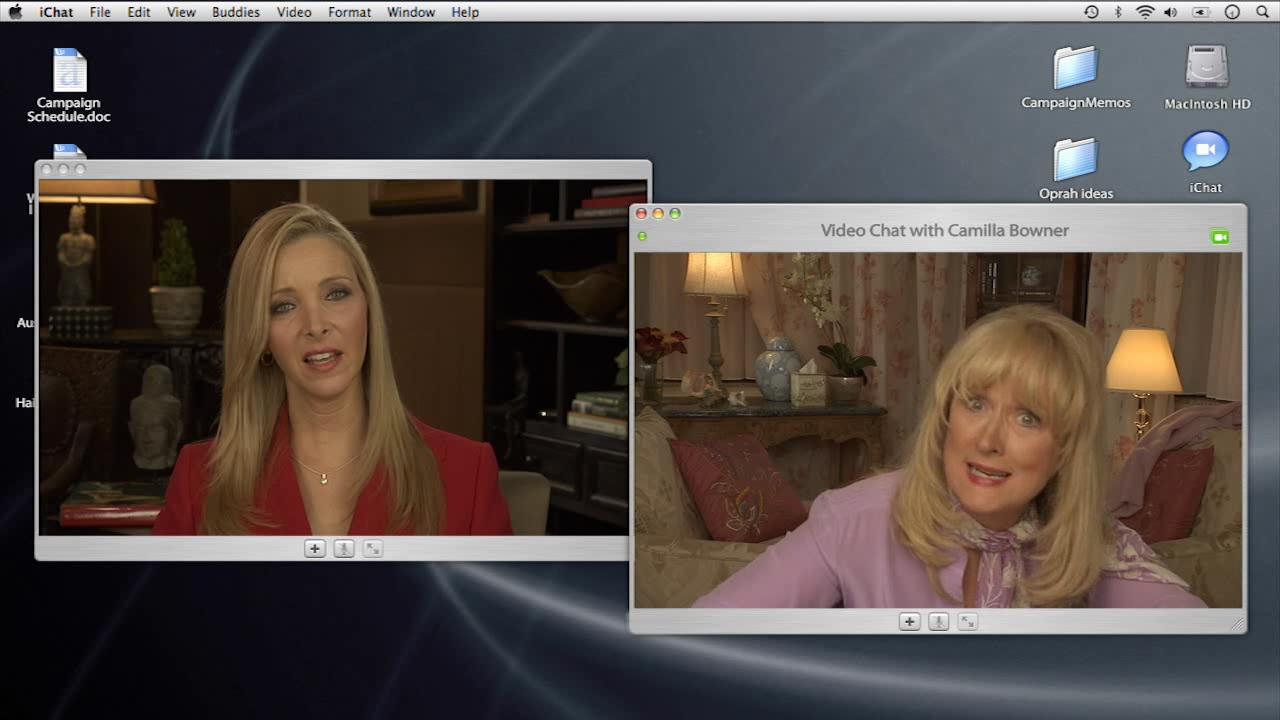Open the Spotlight search icon
Viewport: 1280px width, 720px height.
tap(1262, 12)
